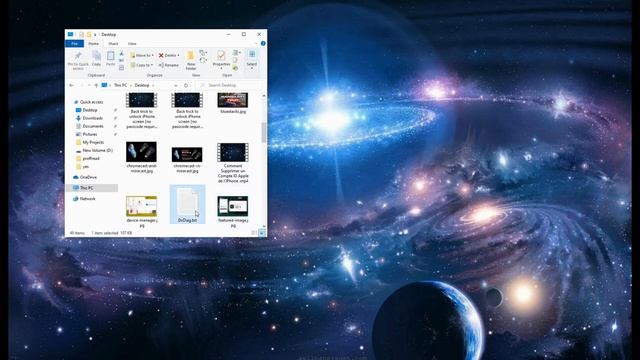Click Properties icon in the title bar toolbar

click(82, 35)
